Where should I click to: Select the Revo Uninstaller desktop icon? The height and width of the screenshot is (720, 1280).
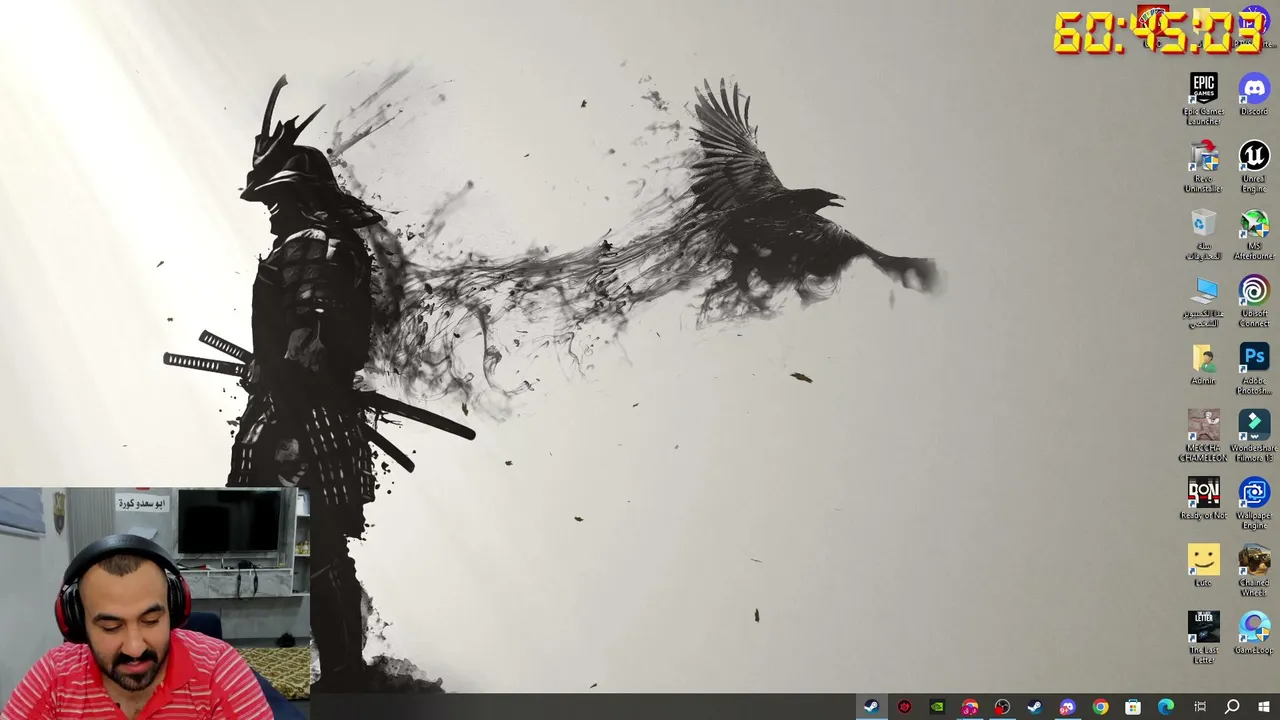1203,166
